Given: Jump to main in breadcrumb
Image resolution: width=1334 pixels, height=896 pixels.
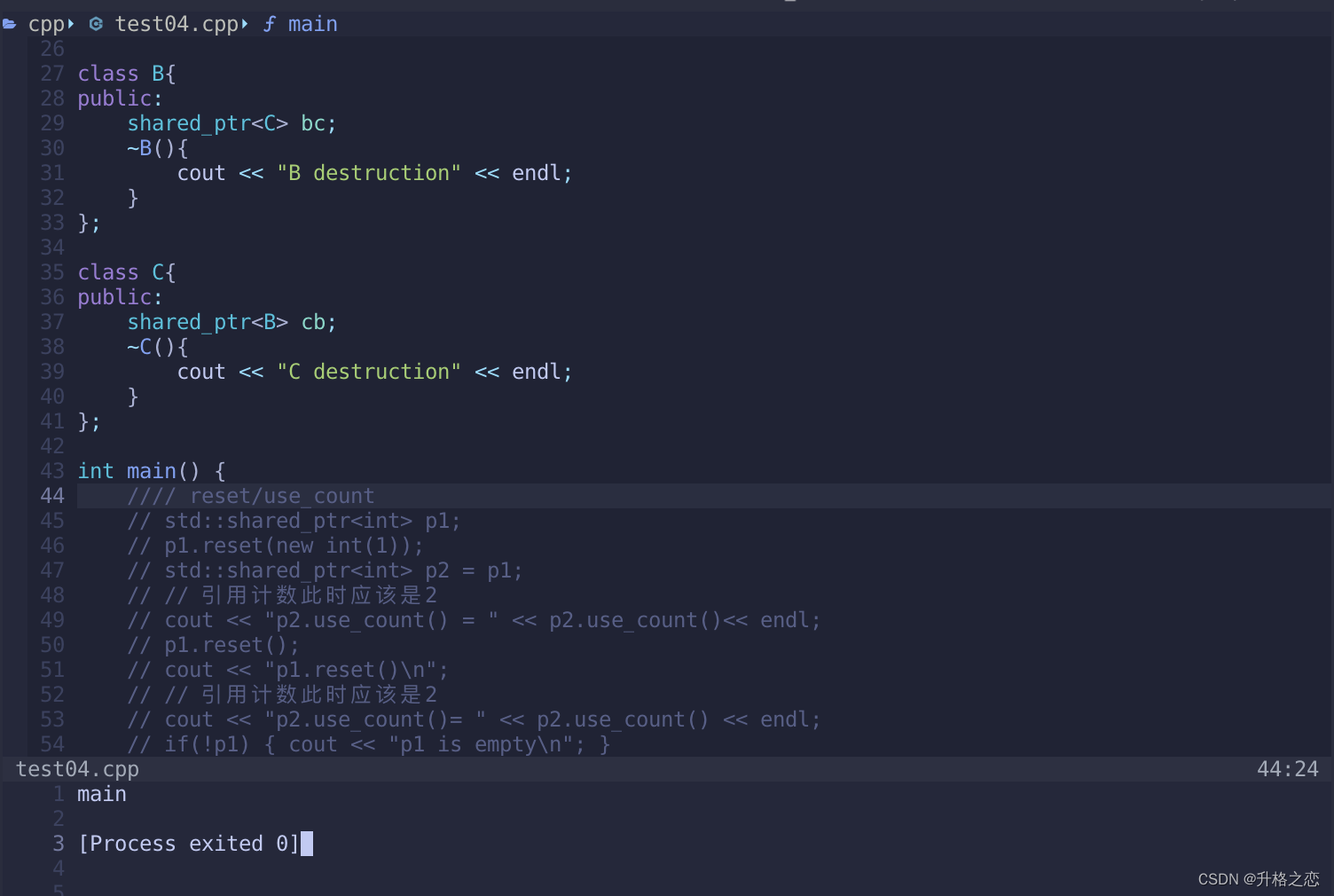Looking at the screenshot, I should (x=312, y=24).
